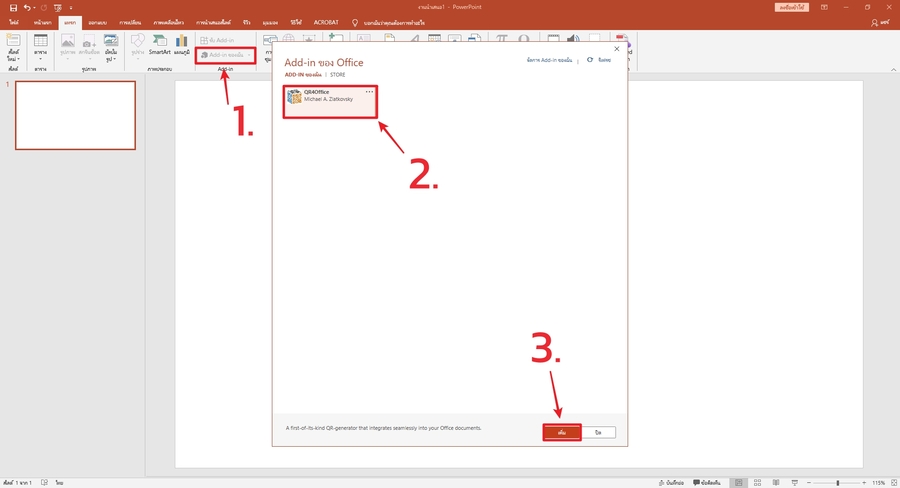
Task: Click the Tell Me lightbulb search box
Action: click(x=389, y=23)
